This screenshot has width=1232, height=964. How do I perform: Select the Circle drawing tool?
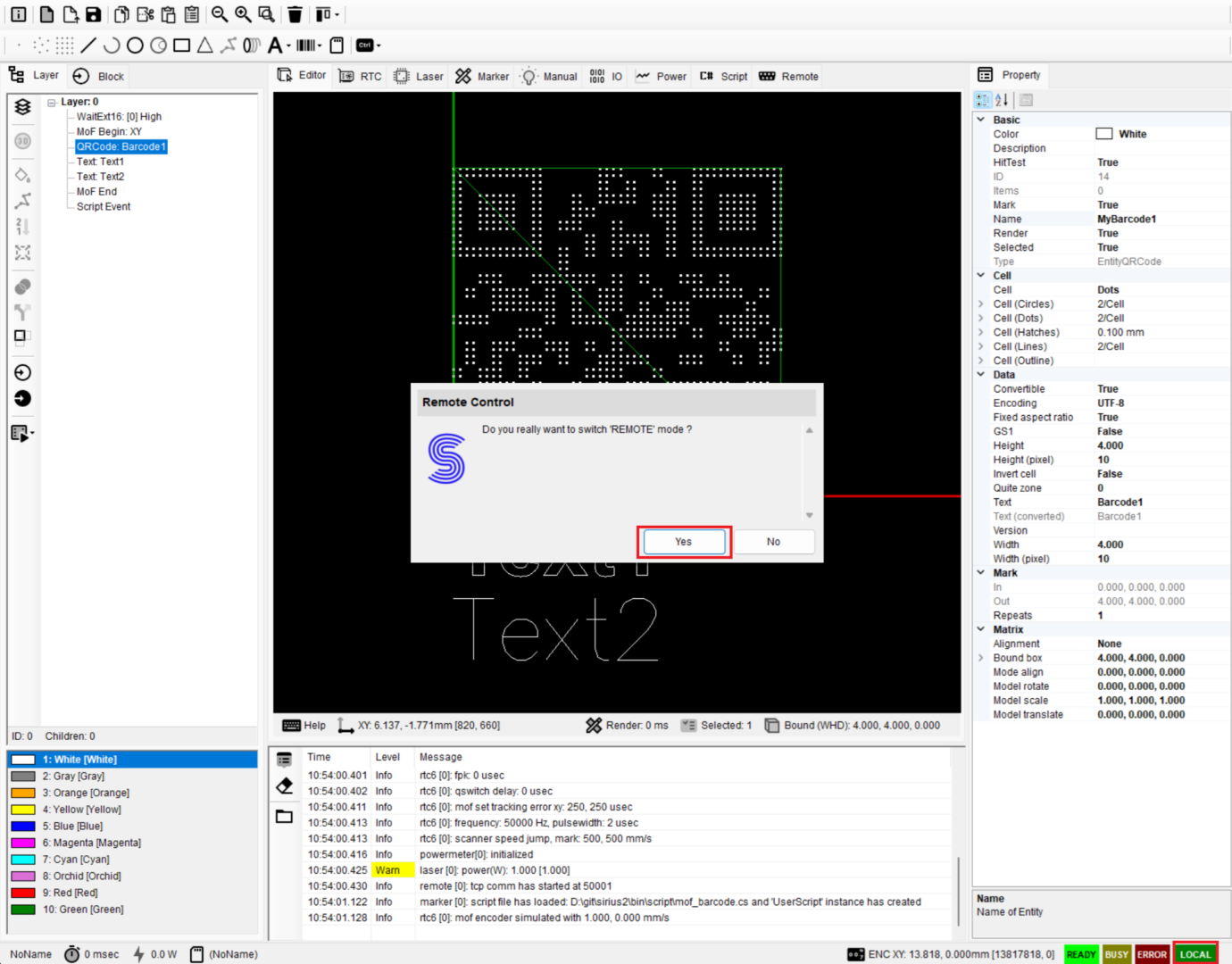(x=135, y=45)
